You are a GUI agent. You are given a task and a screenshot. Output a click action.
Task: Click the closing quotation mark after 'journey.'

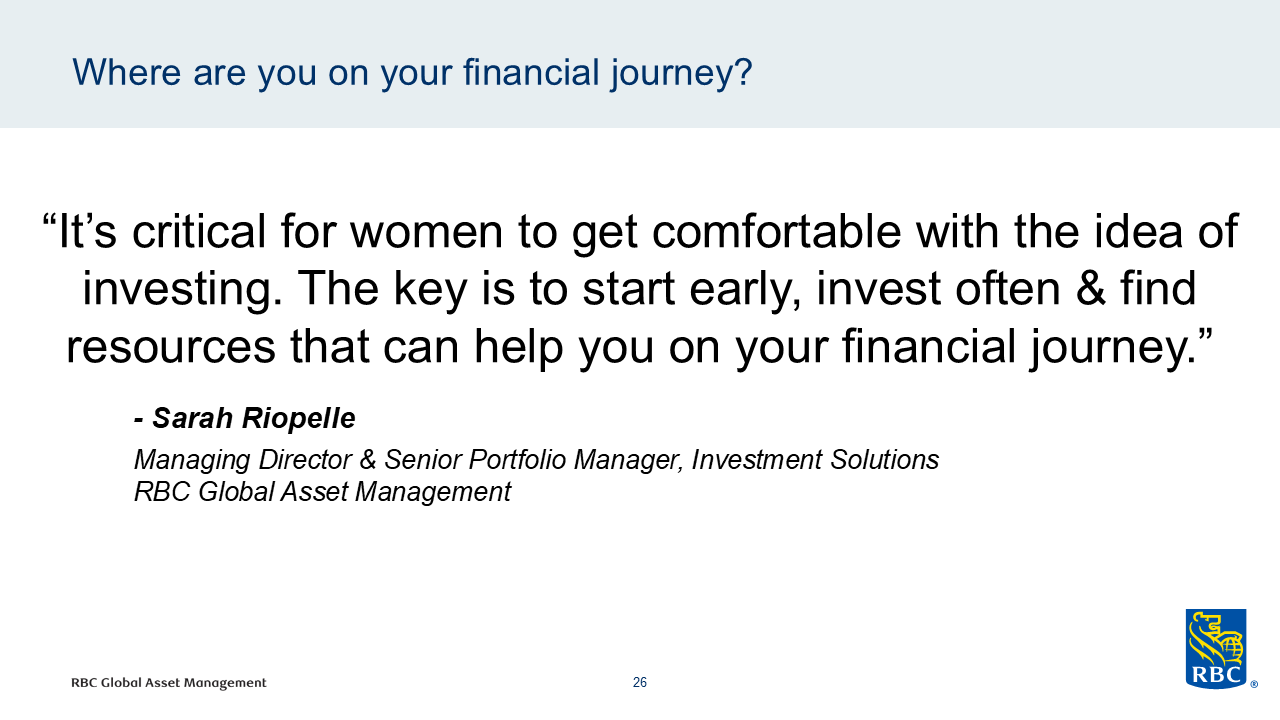click(x=1200, y=332)
